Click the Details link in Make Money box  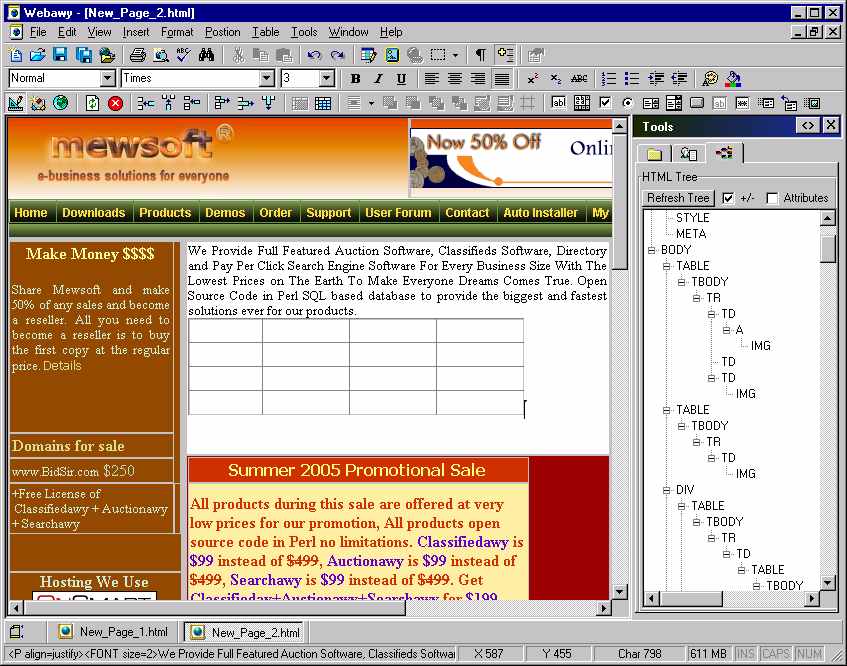[62, 366]
